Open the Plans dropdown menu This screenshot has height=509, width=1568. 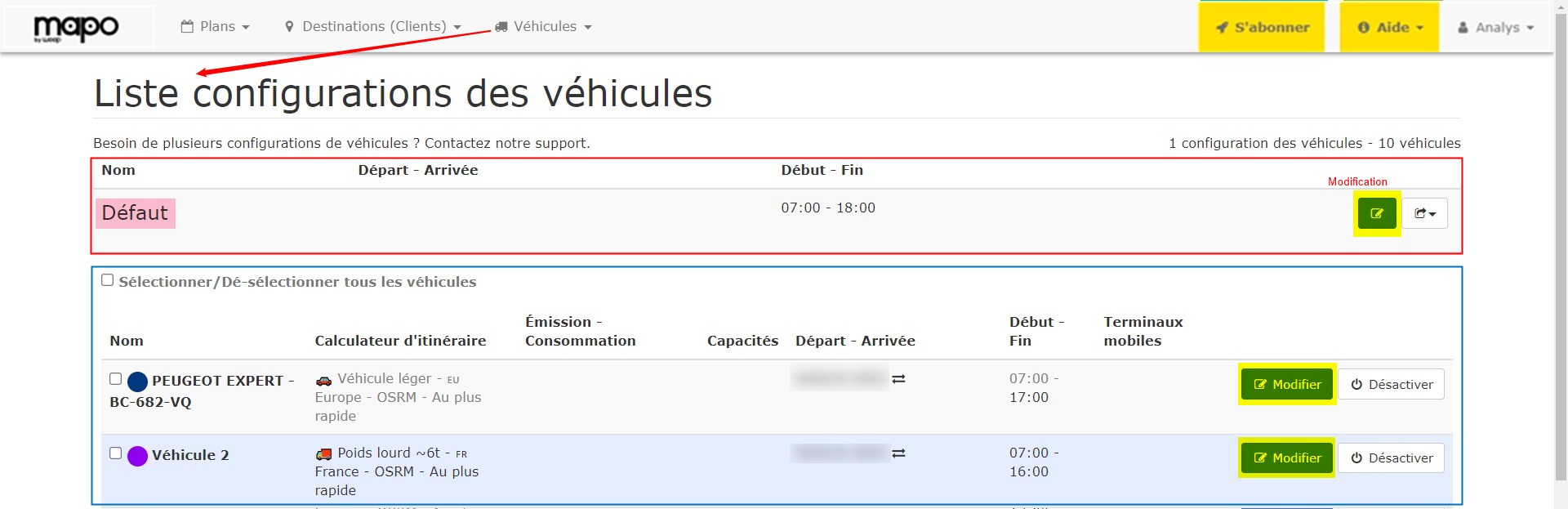216,27
